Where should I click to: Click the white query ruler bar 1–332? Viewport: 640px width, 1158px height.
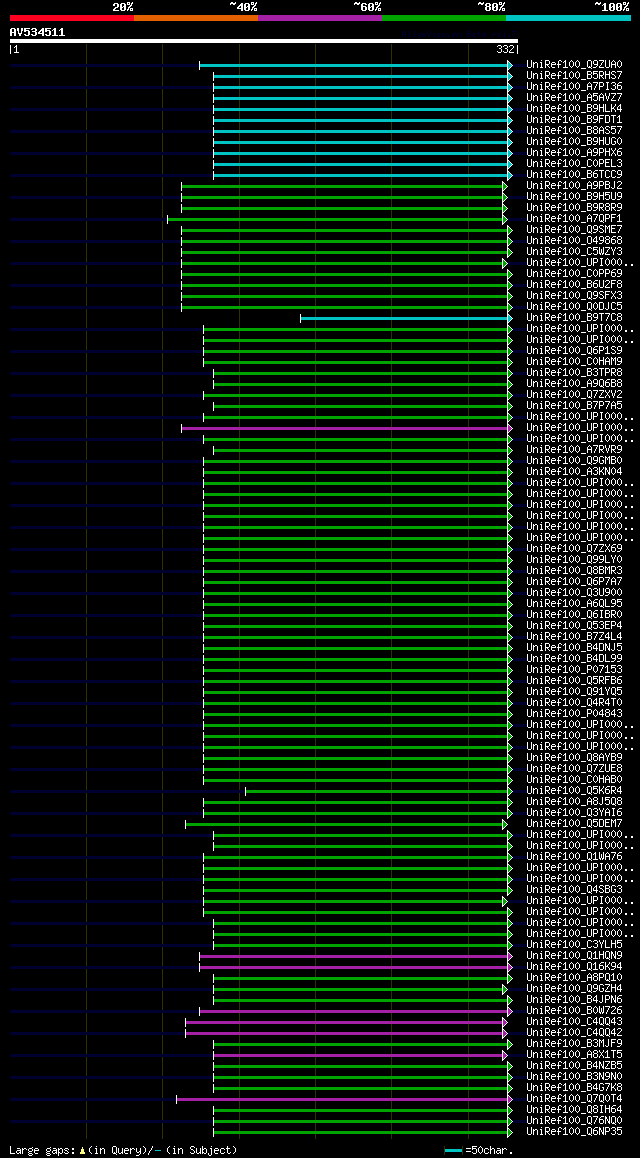coord(264,41)
